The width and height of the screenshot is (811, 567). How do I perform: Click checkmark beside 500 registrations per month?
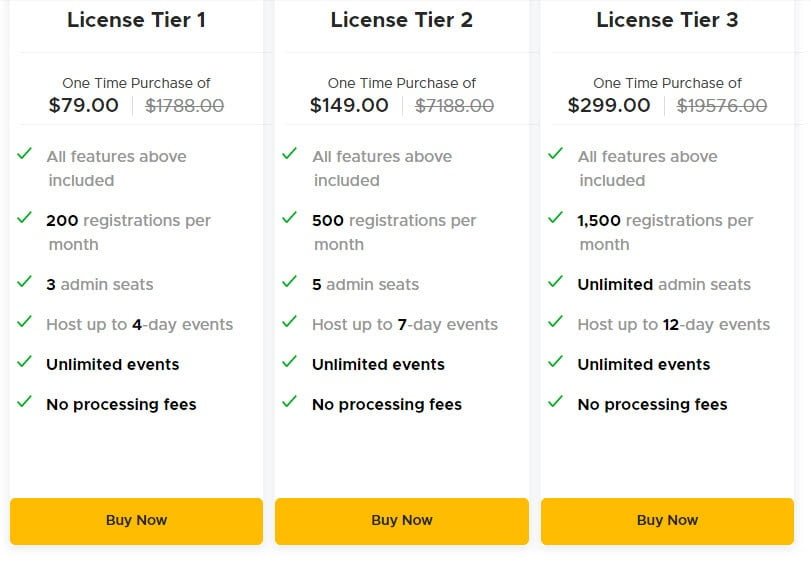point(290,218)
